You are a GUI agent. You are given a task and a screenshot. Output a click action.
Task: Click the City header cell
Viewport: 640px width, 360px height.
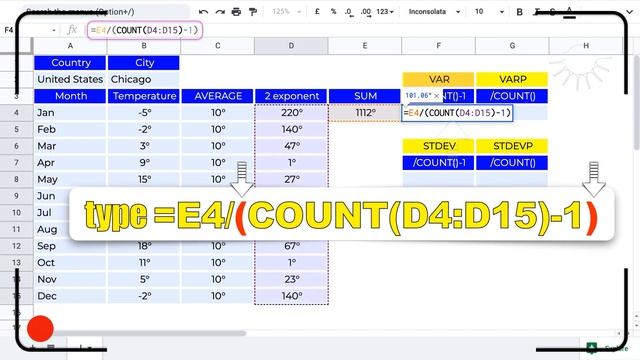[144, 63]
